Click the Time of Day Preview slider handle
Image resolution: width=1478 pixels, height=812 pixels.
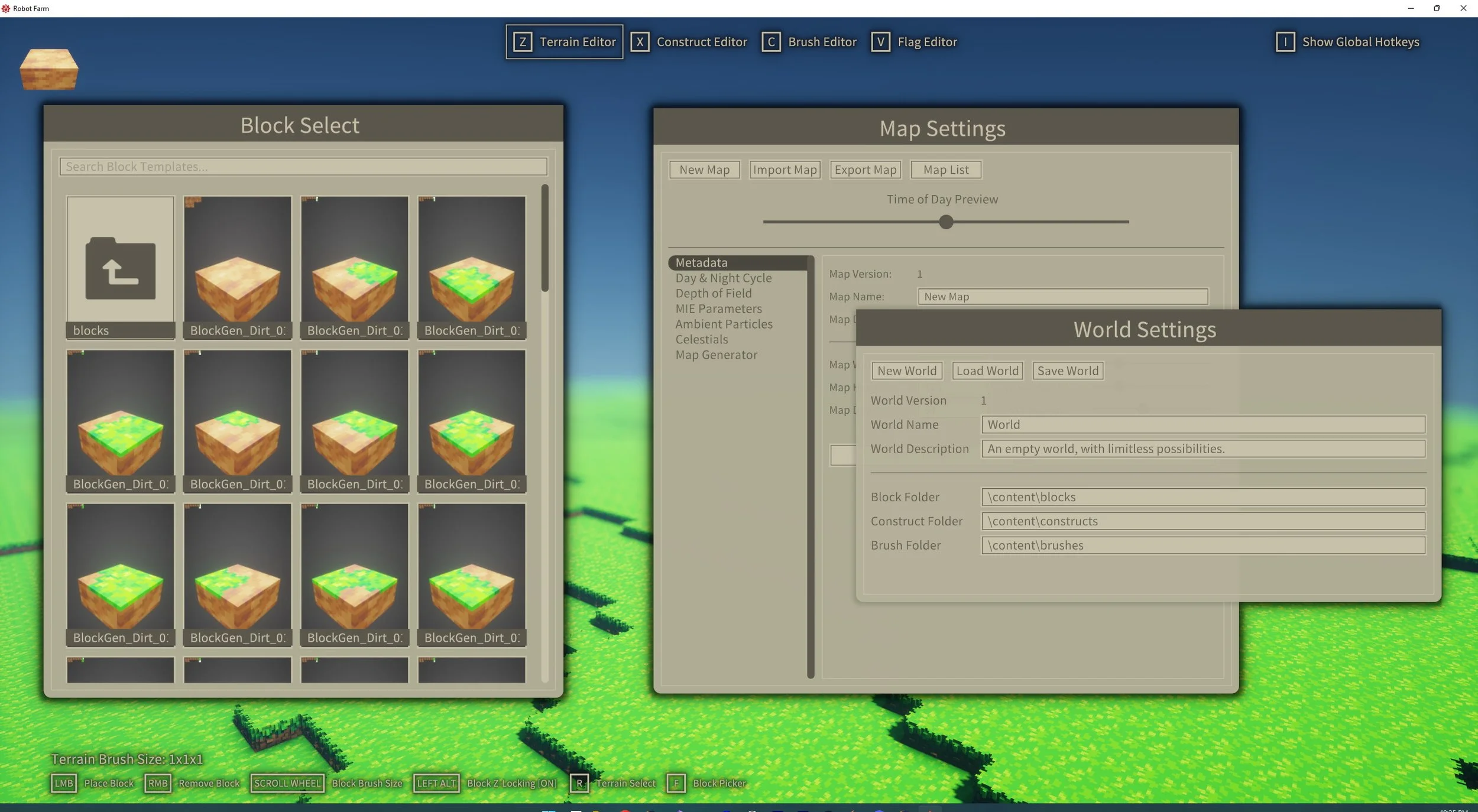(946, 222)
